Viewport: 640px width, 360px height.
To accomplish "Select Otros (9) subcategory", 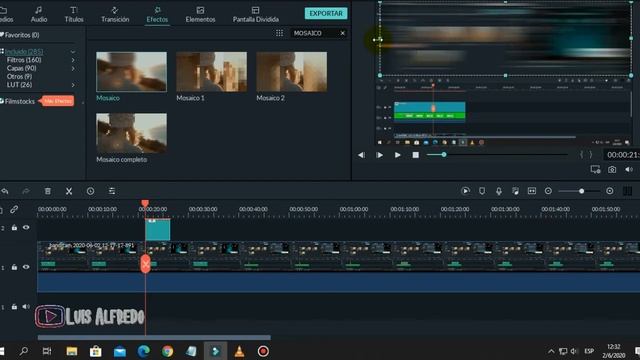I will [x=19, y=76].
